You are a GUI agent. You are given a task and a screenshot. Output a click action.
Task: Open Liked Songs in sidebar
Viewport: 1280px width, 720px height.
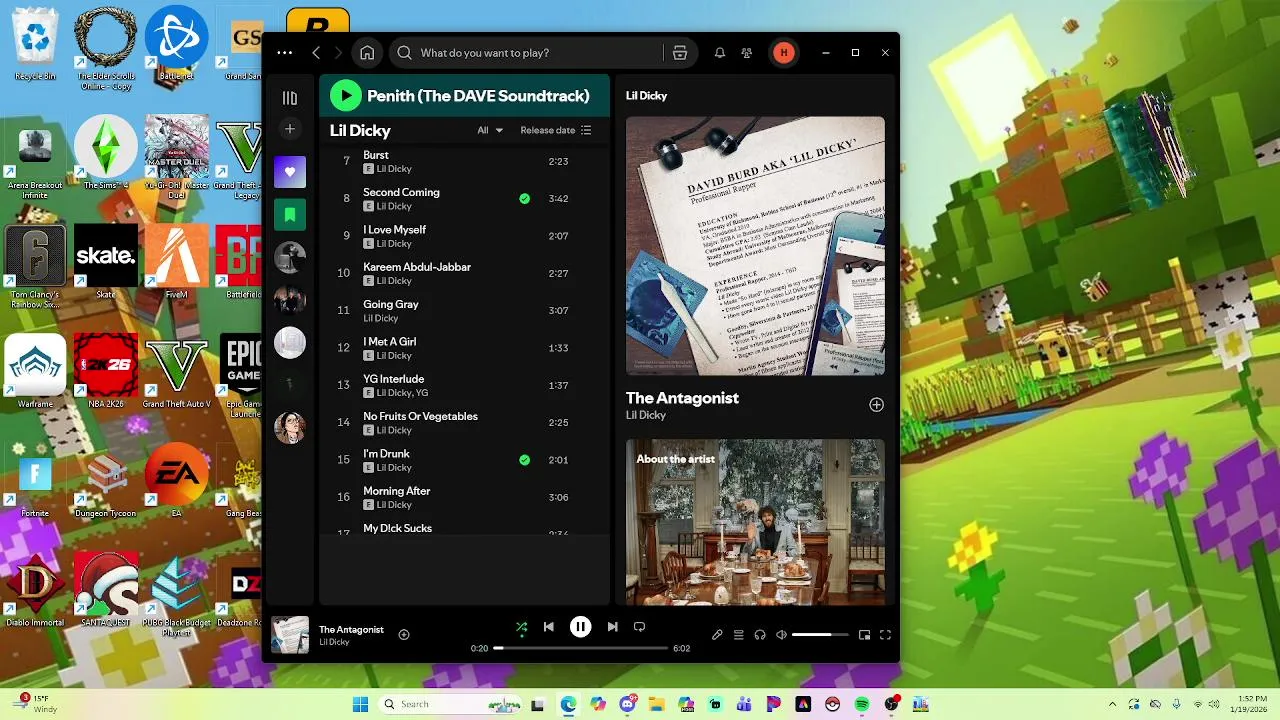(x=290, y=172)
